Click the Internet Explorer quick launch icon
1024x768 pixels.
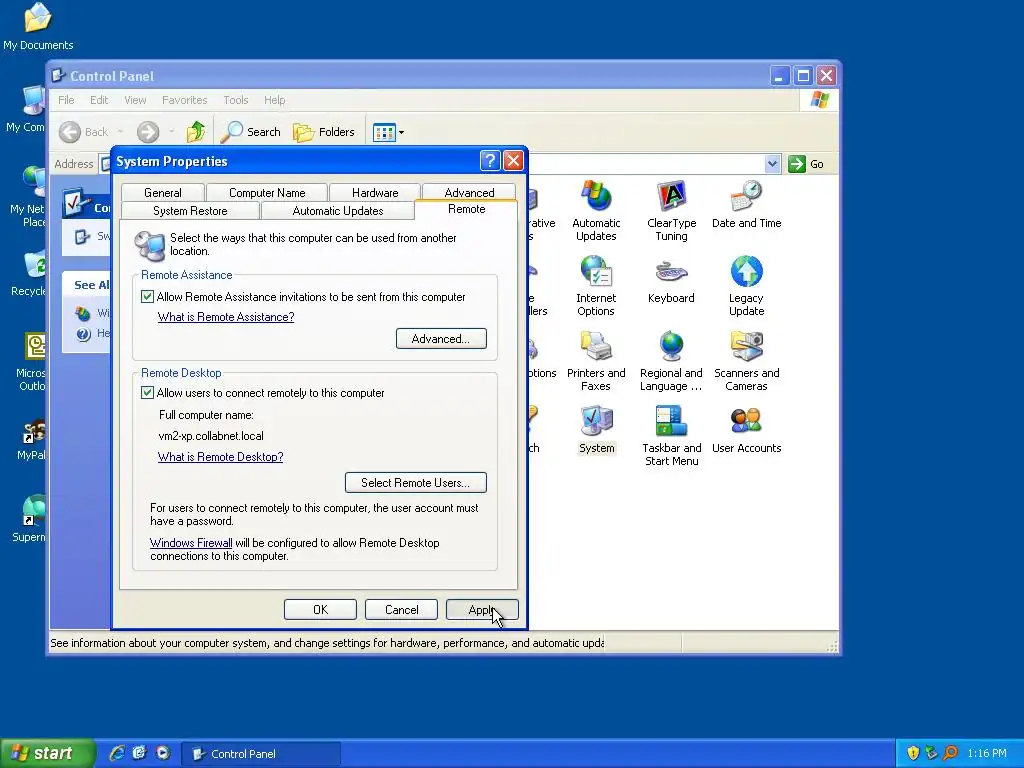117,753
